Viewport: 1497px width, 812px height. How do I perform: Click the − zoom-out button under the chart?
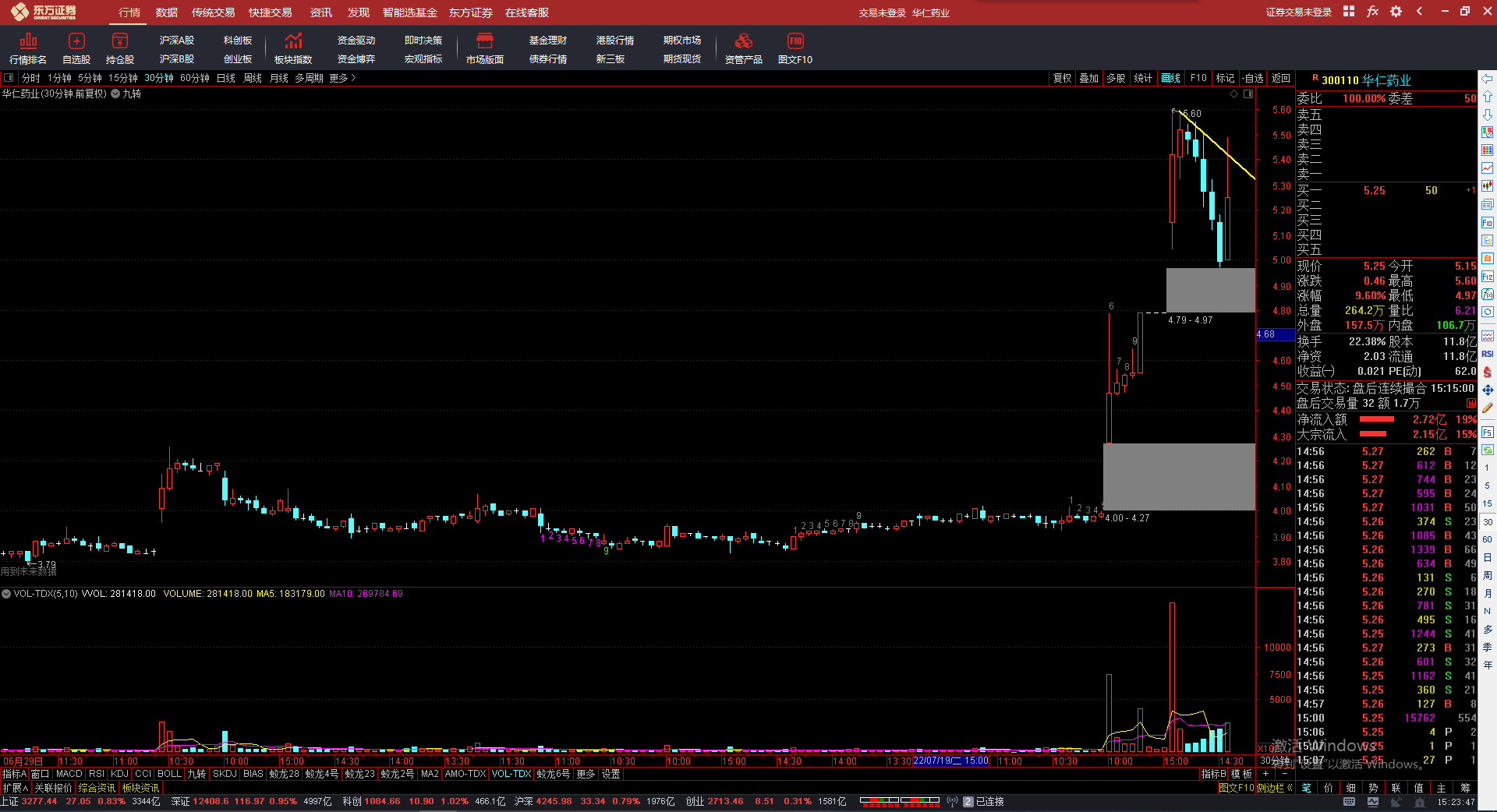pyautogui.click(x=1286, y=774)
